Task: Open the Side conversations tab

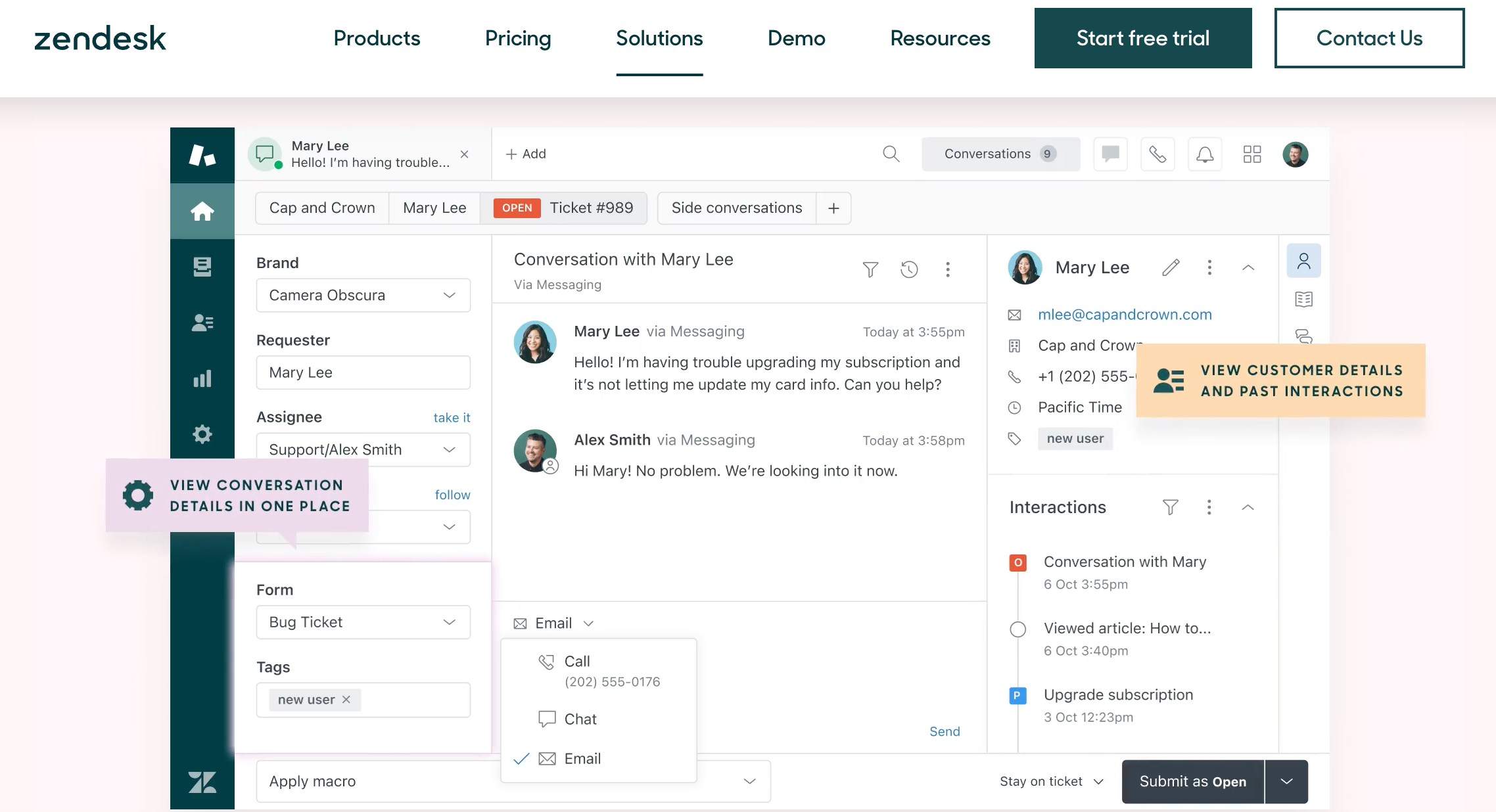Action: coord(736,207)
